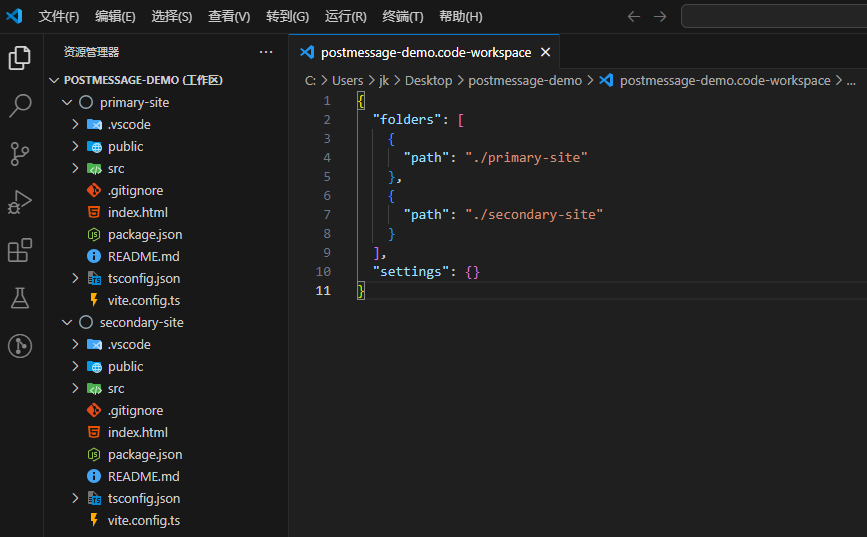Close the postmessage-demo.code-workspace tab
867x537 pixels.
(546, 52)
